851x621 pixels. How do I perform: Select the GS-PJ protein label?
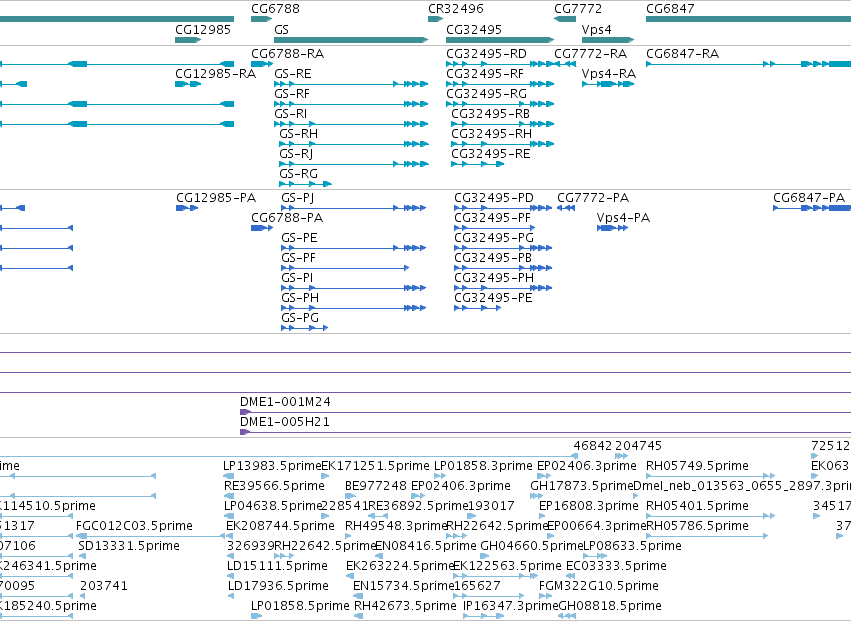coord(297,198)
